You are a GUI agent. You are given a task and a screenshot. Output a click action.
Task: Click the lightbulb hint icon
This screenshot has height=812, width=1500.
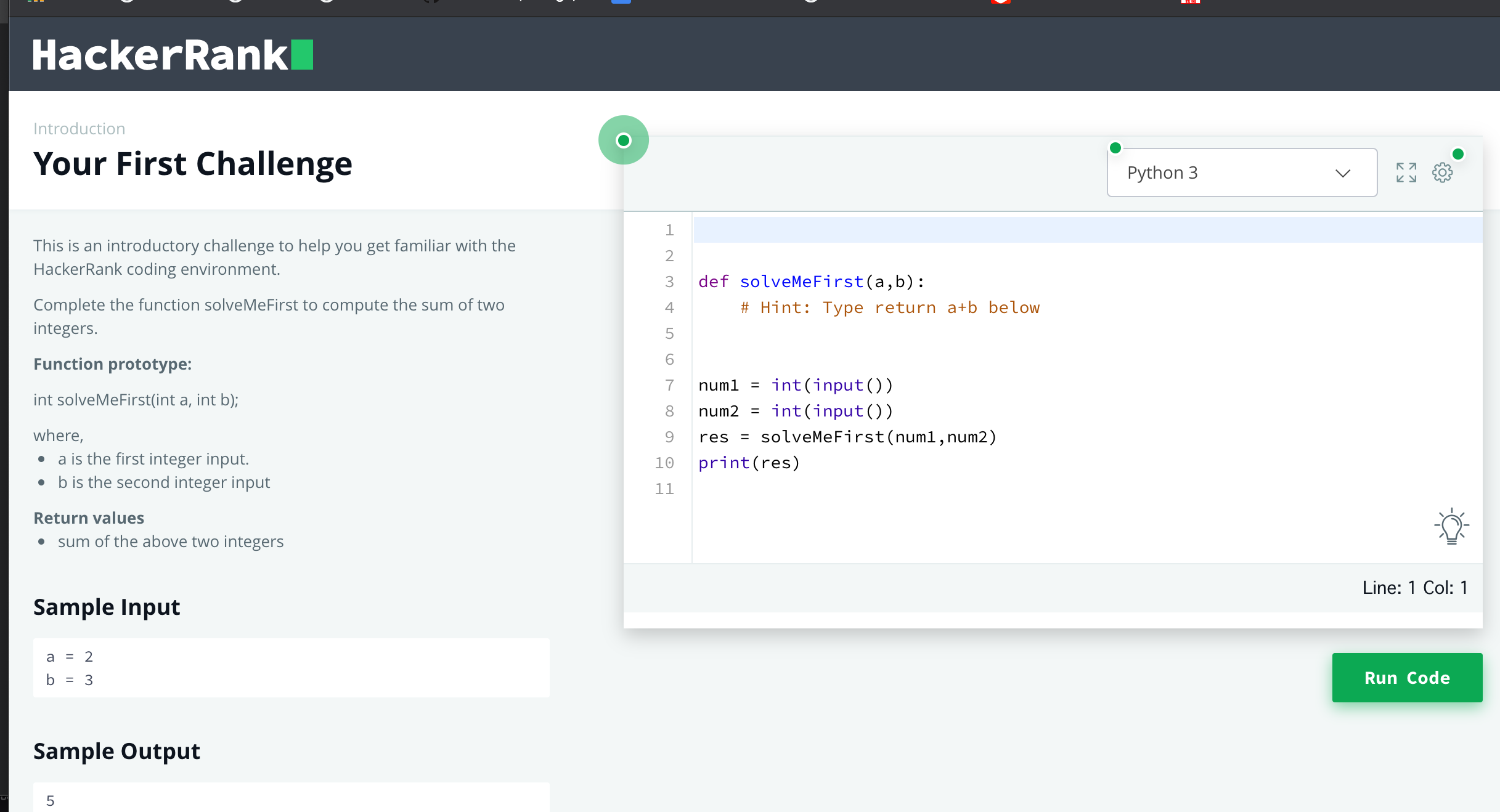1451,527
